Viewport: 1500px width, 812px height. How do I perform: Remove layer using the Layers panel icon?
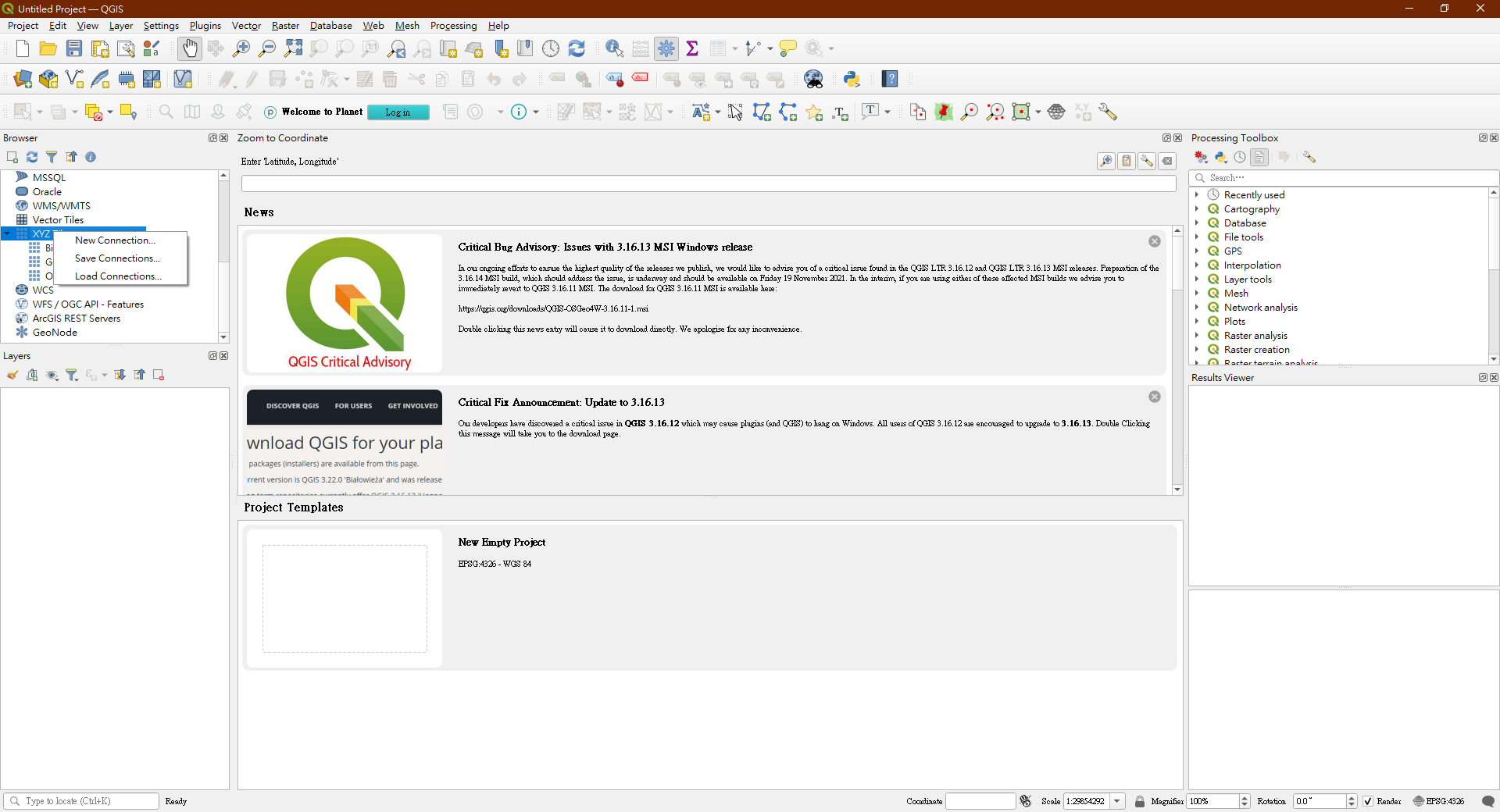(159, 375)
